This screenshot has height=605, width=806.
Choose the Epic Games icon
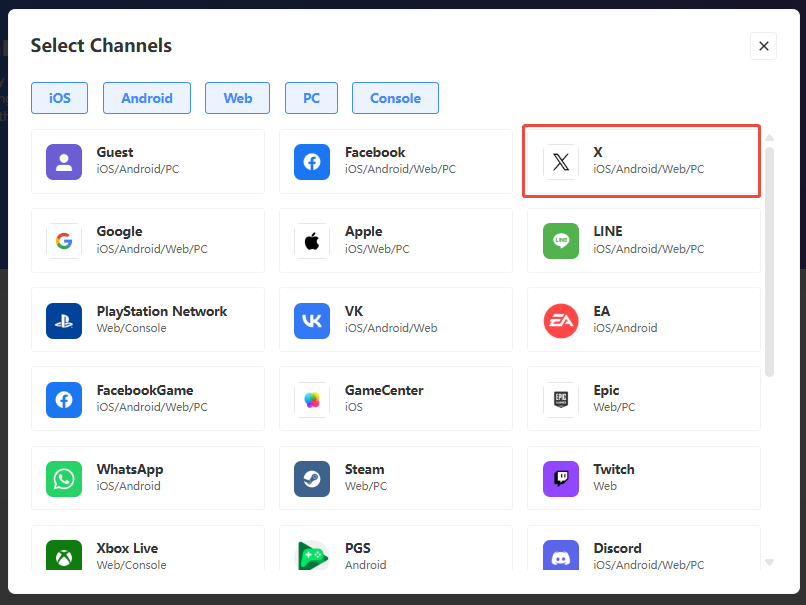pos(560,399)
